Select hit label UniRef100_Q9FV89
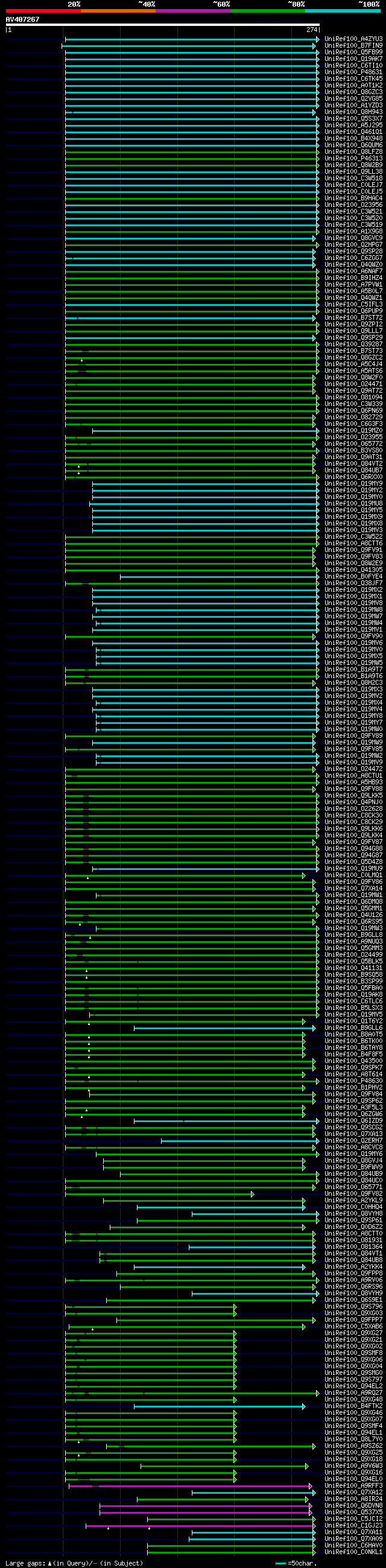386x1568 pixels. tap(353, 736)
